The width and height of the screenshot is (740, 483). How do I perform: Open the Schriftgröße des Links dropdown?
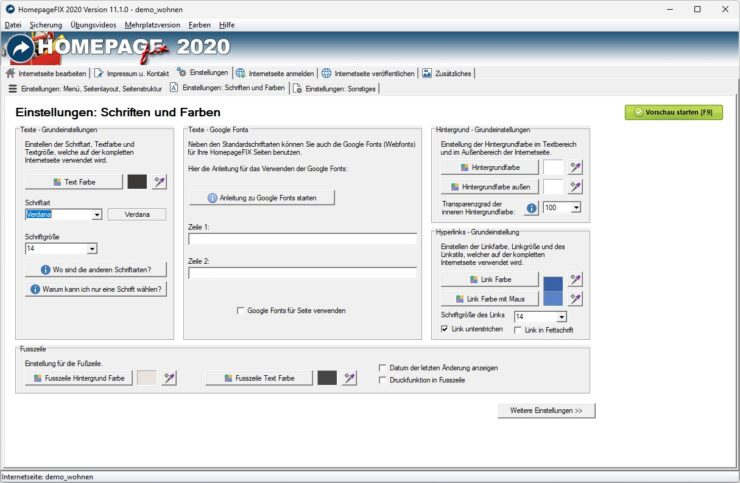coord(562,317)
